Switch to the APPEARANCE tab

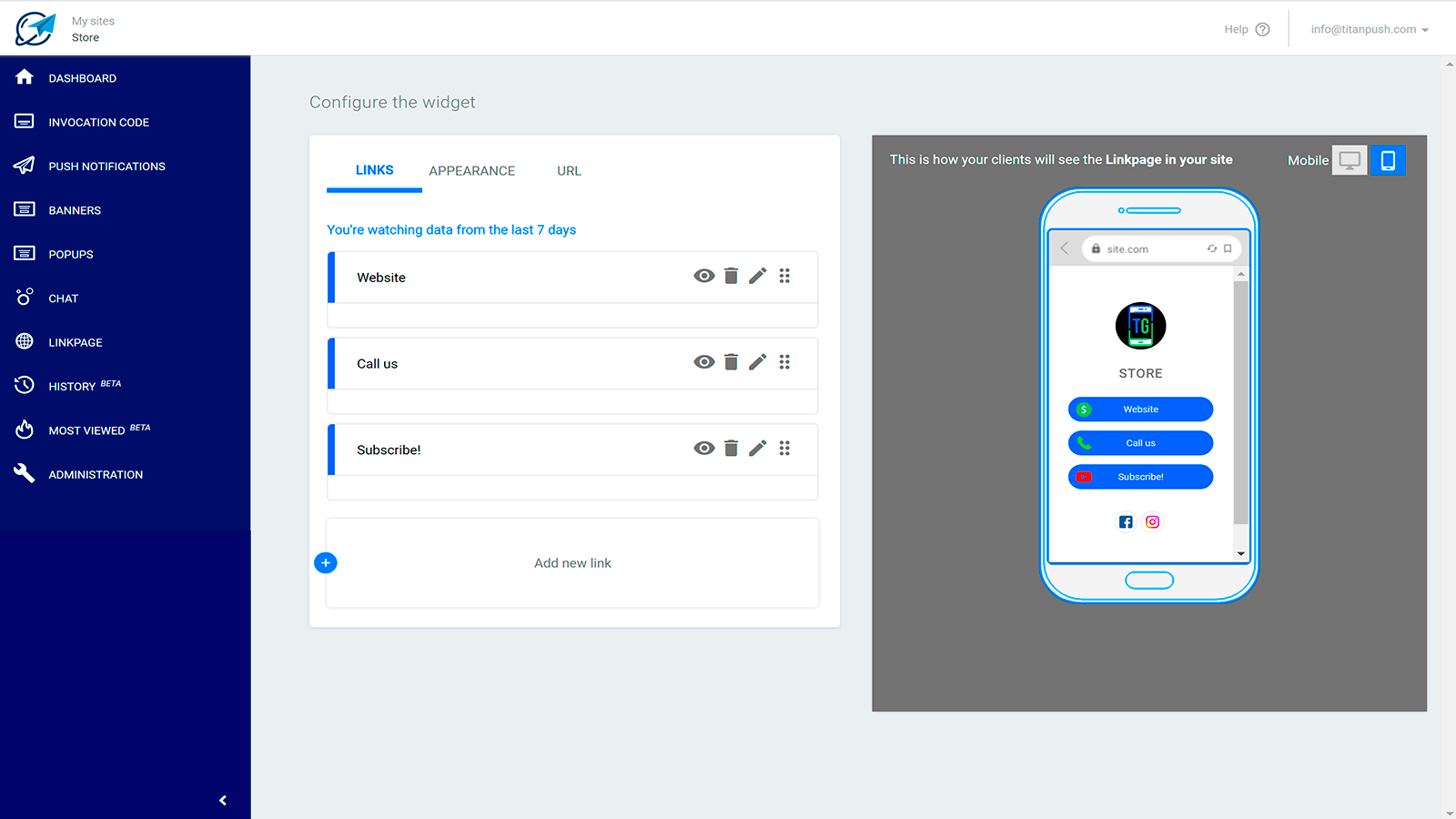[x=472, y=171]
